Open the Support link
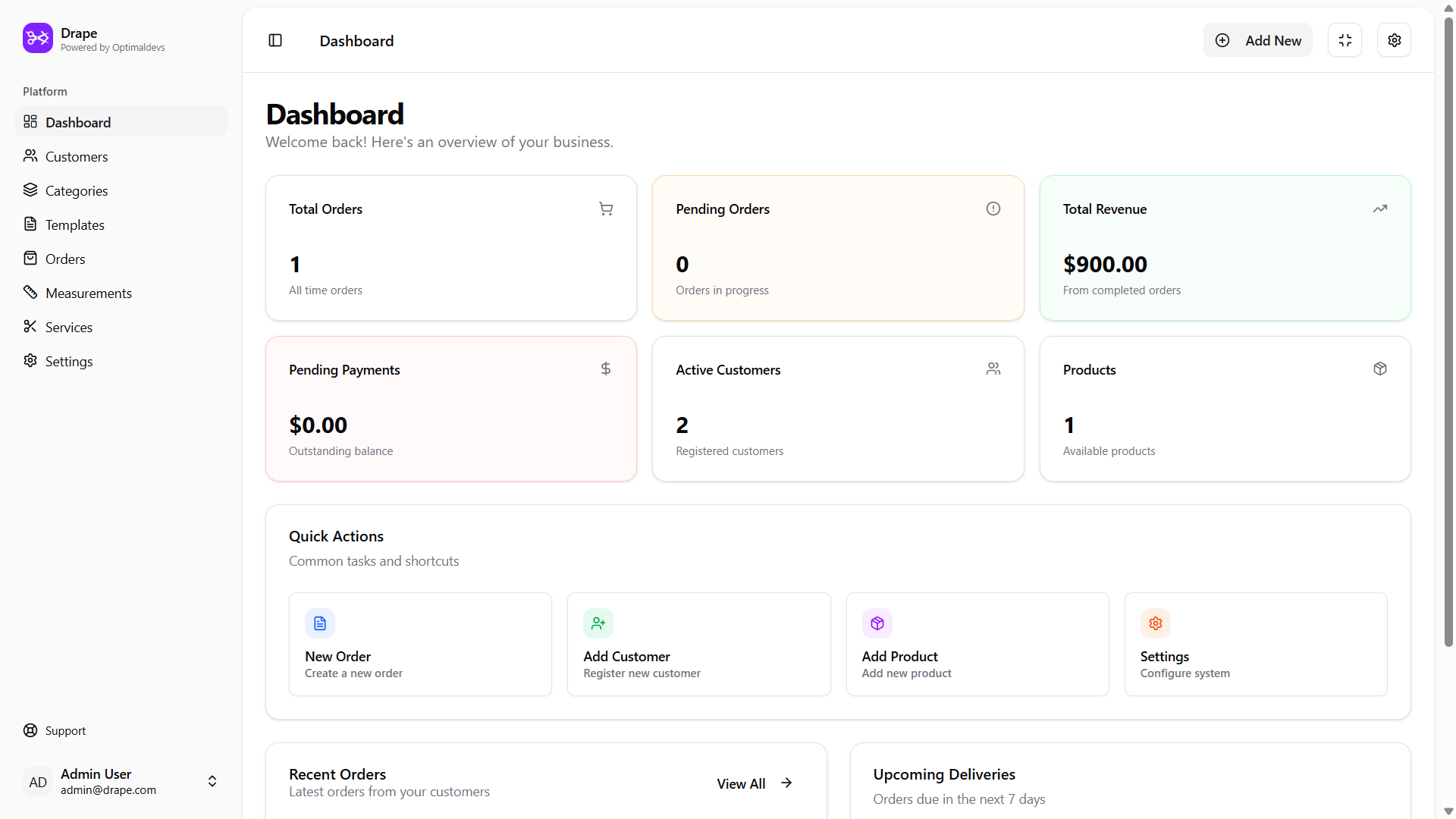The width and height of the screenshot is (1456, 819). tap(64, 730)
